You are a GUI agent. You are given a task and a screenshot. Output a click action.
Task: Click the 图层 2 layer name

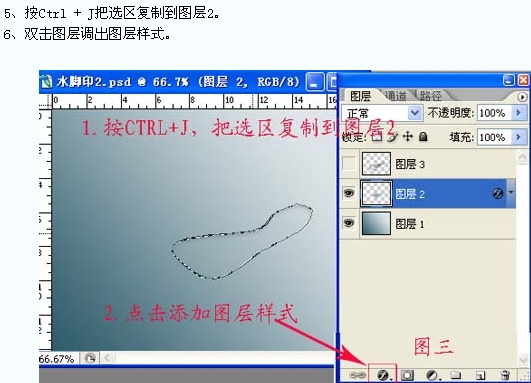click(x=410, y=194)
